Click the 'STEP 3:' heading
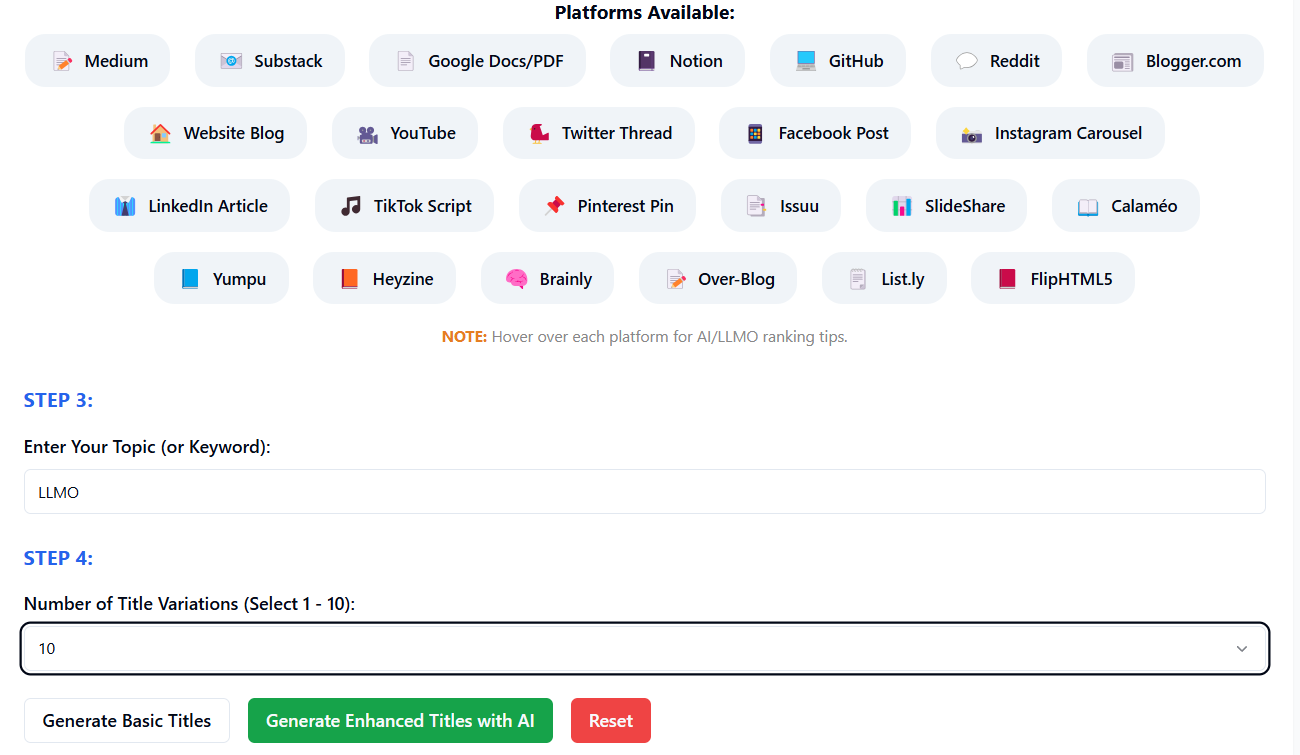This screenshot has height=755, width=1300. pyautogui.click(x=58, y=400)
